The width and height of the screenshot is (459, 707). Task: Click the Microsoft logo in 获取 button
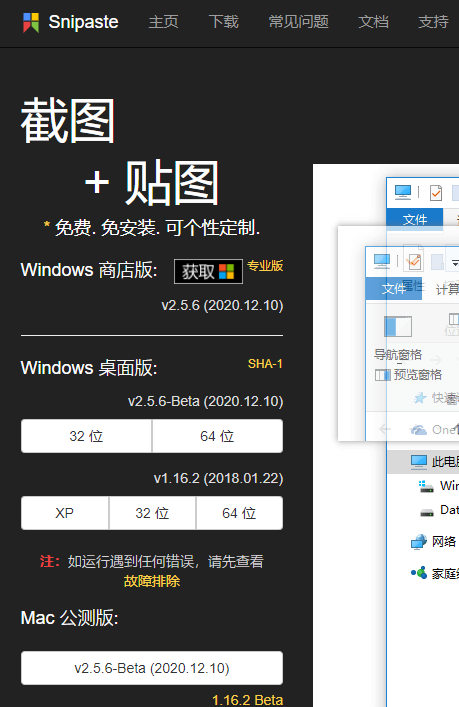click(x=226, y=271)
